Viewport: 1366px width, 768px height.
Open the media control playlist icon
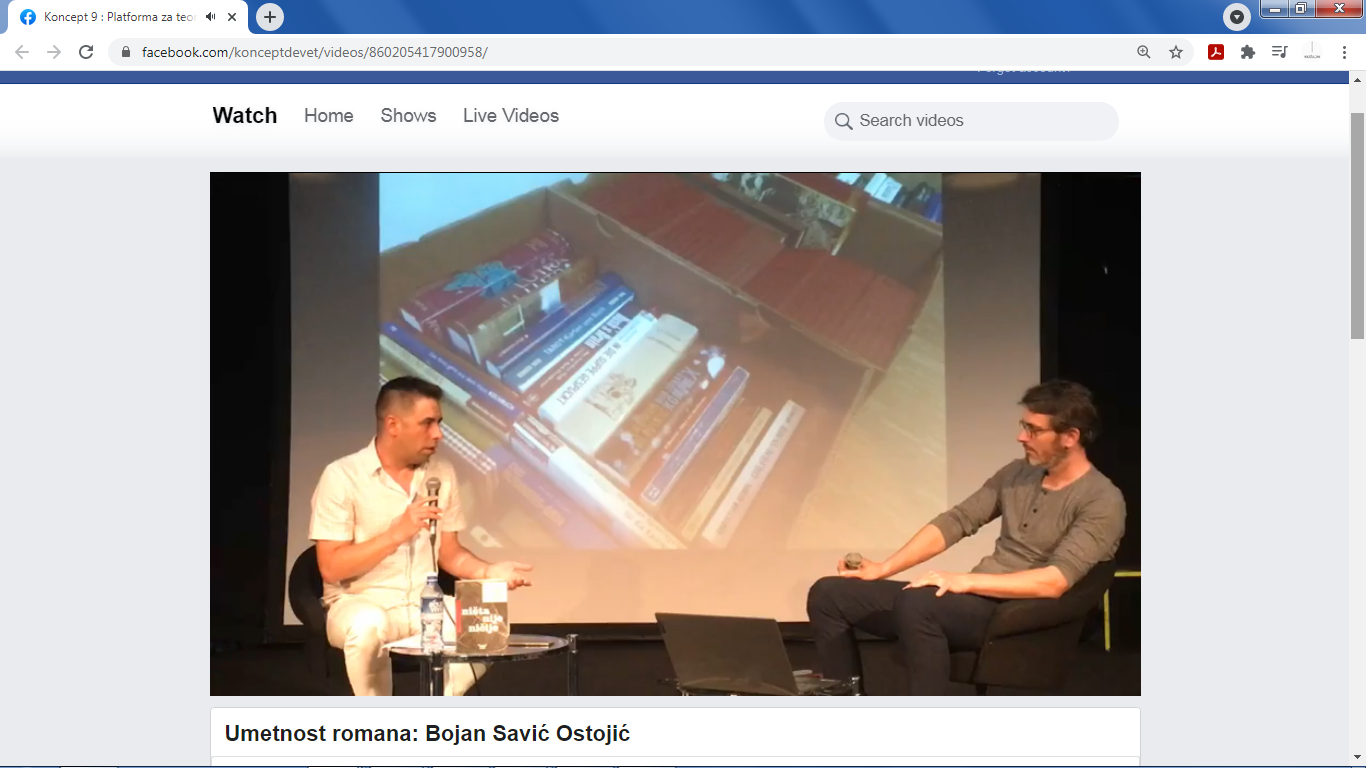pyautogui.click(x=1280, y=52)
